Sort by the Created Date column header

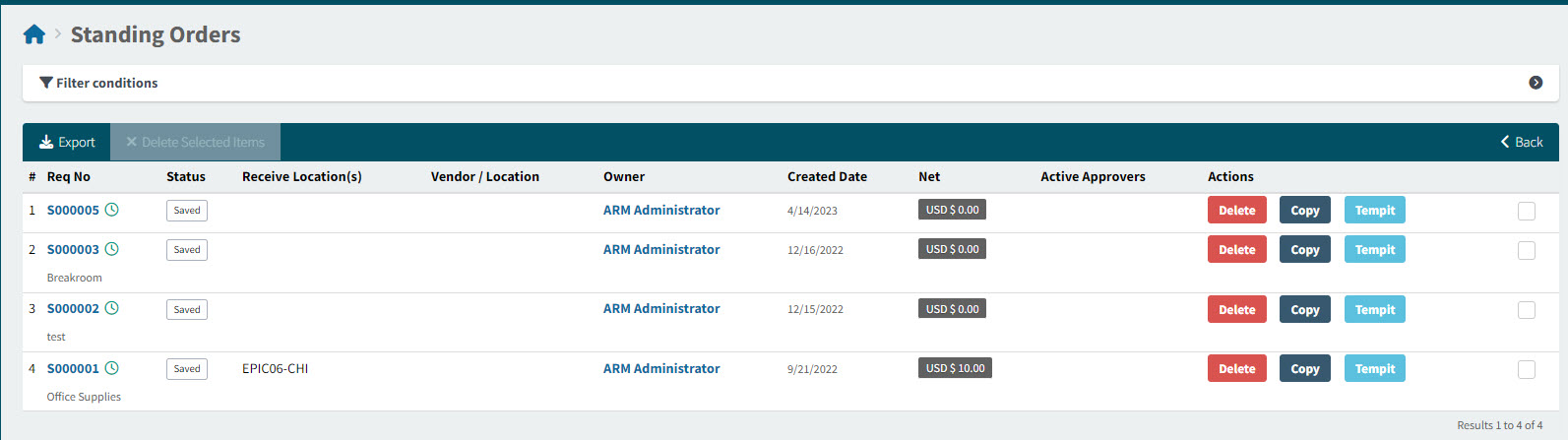tap(827, 177)
